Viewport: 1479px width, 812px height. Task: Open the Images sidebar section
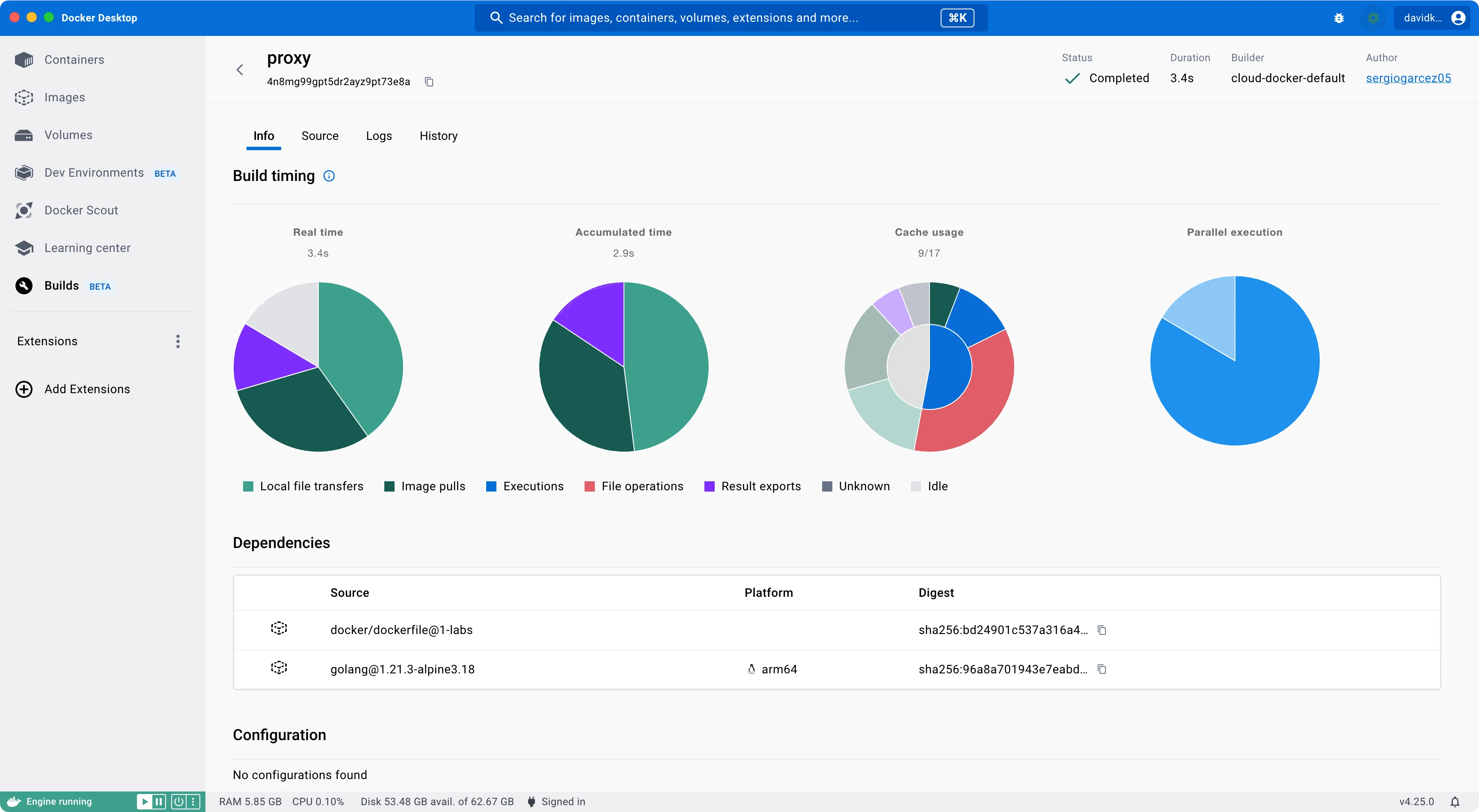pyautogui.click(x=64, y=98)
